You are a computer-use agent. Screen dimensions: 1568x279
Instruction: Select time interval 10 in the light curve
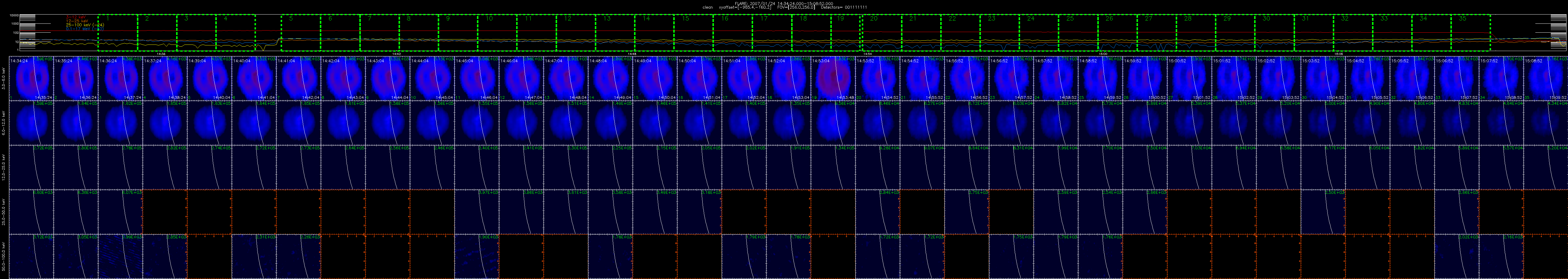[x=497, y=33]
